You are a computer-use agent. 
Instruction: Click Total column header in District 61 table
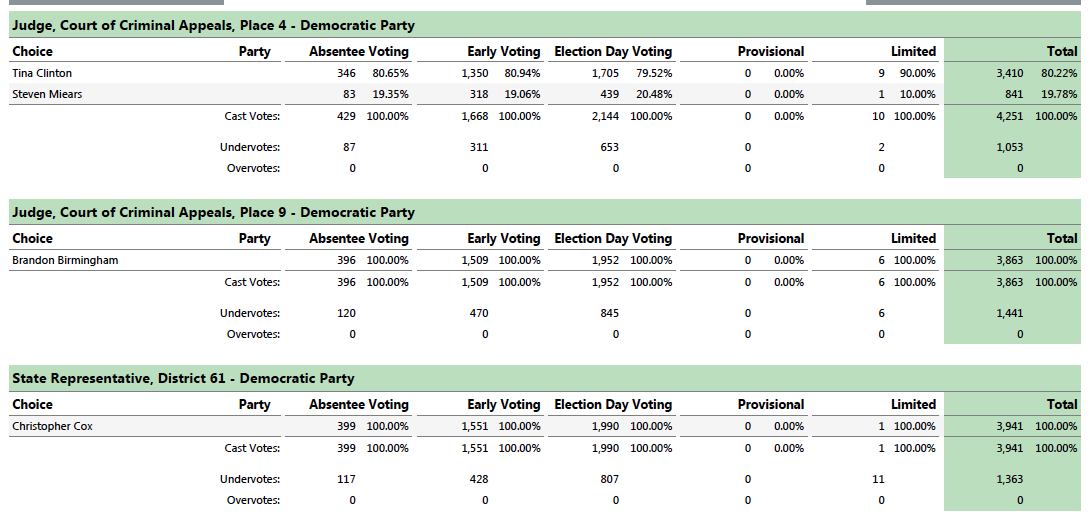click(x=1062, y=405)
